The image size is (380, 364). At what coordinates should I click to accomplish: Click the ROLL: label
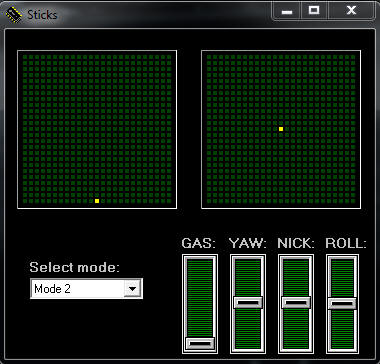tap(346, 244)
